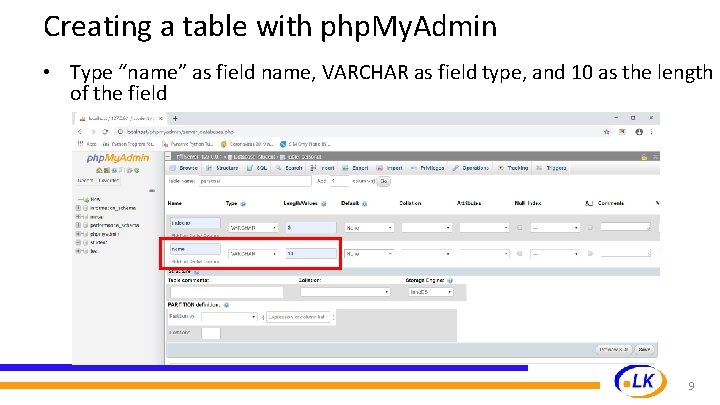This screenshot has width=720, height=405.
Task: Open the Apps bookmarks shortcut
Action: [87, 144]
